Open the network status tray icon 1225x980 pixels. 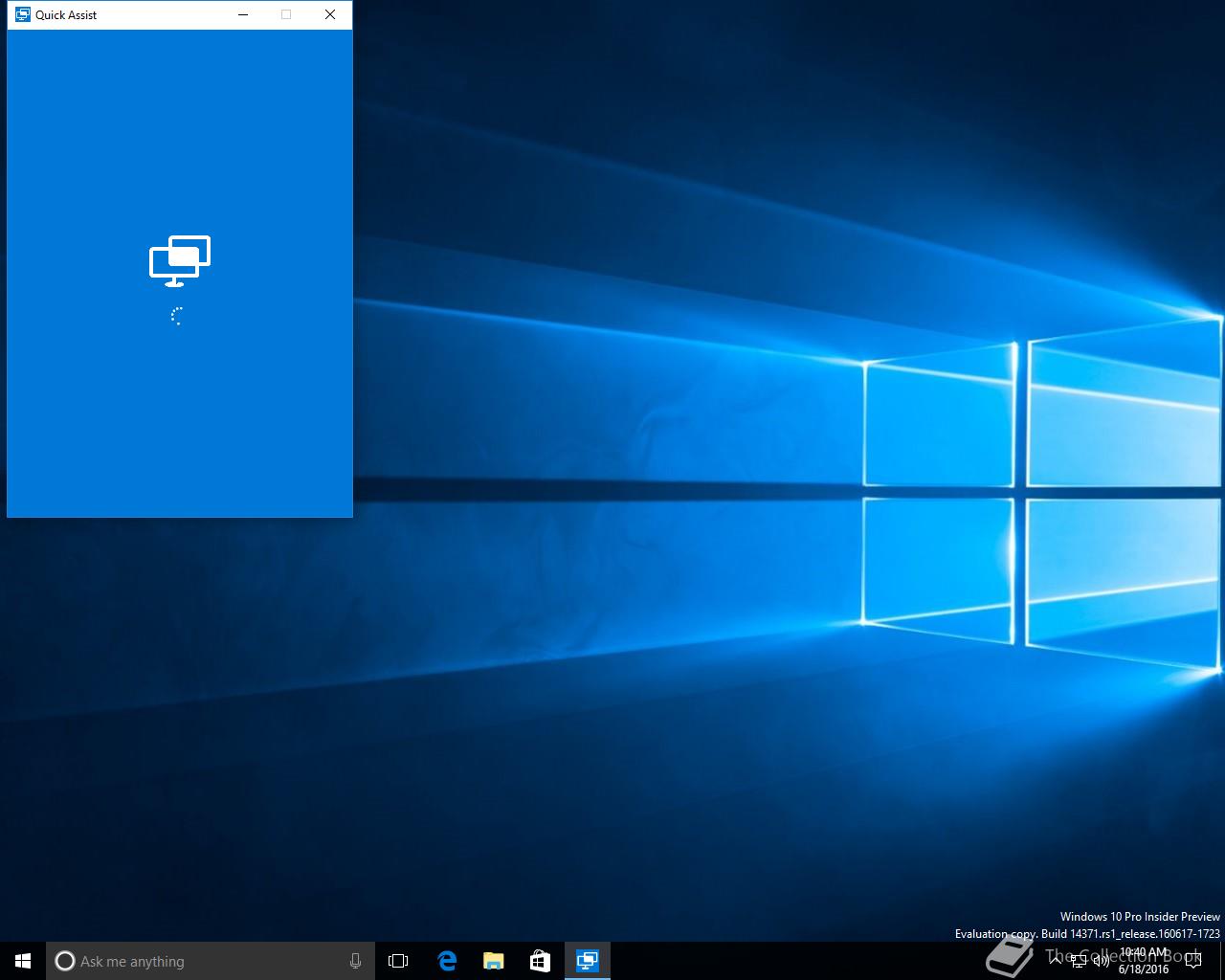coord(1079,961)
